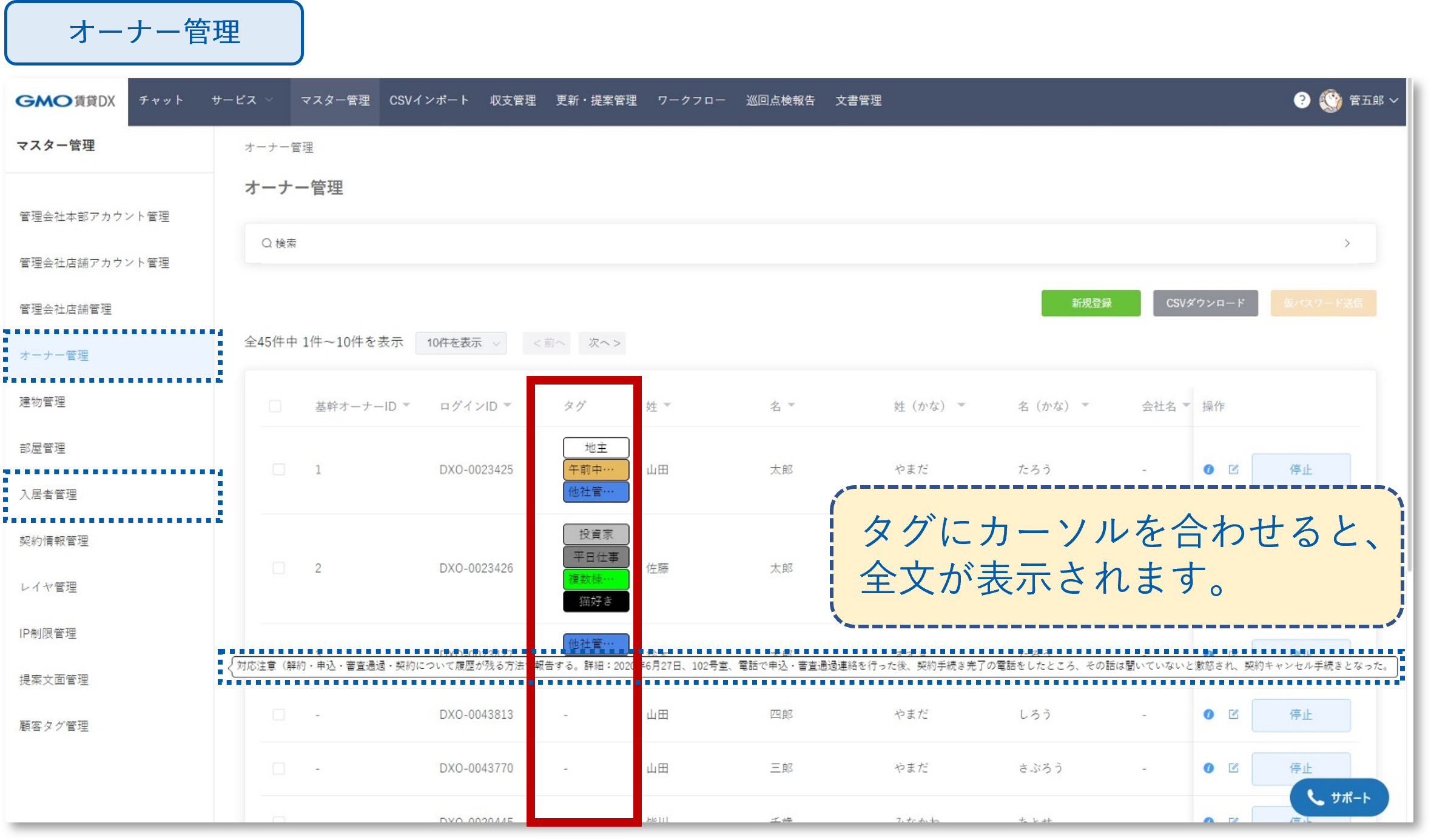Click the info icon for owner DXO-0043770
1431x840 pixels.
coord(1208,768)
